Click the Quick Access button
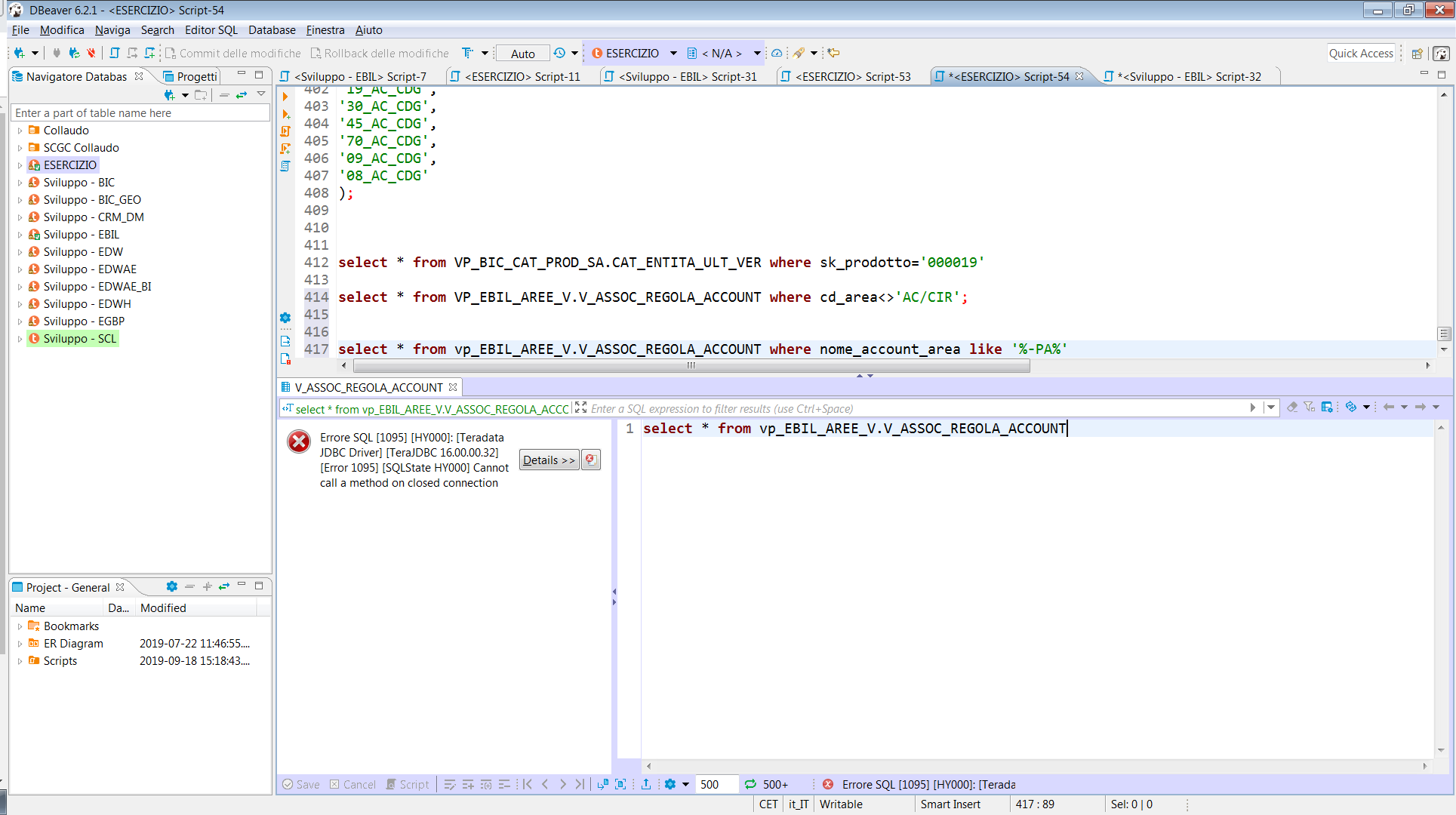Image resolution: width=1456 pixels, height=815 pixels. [x=1361, y=53]
